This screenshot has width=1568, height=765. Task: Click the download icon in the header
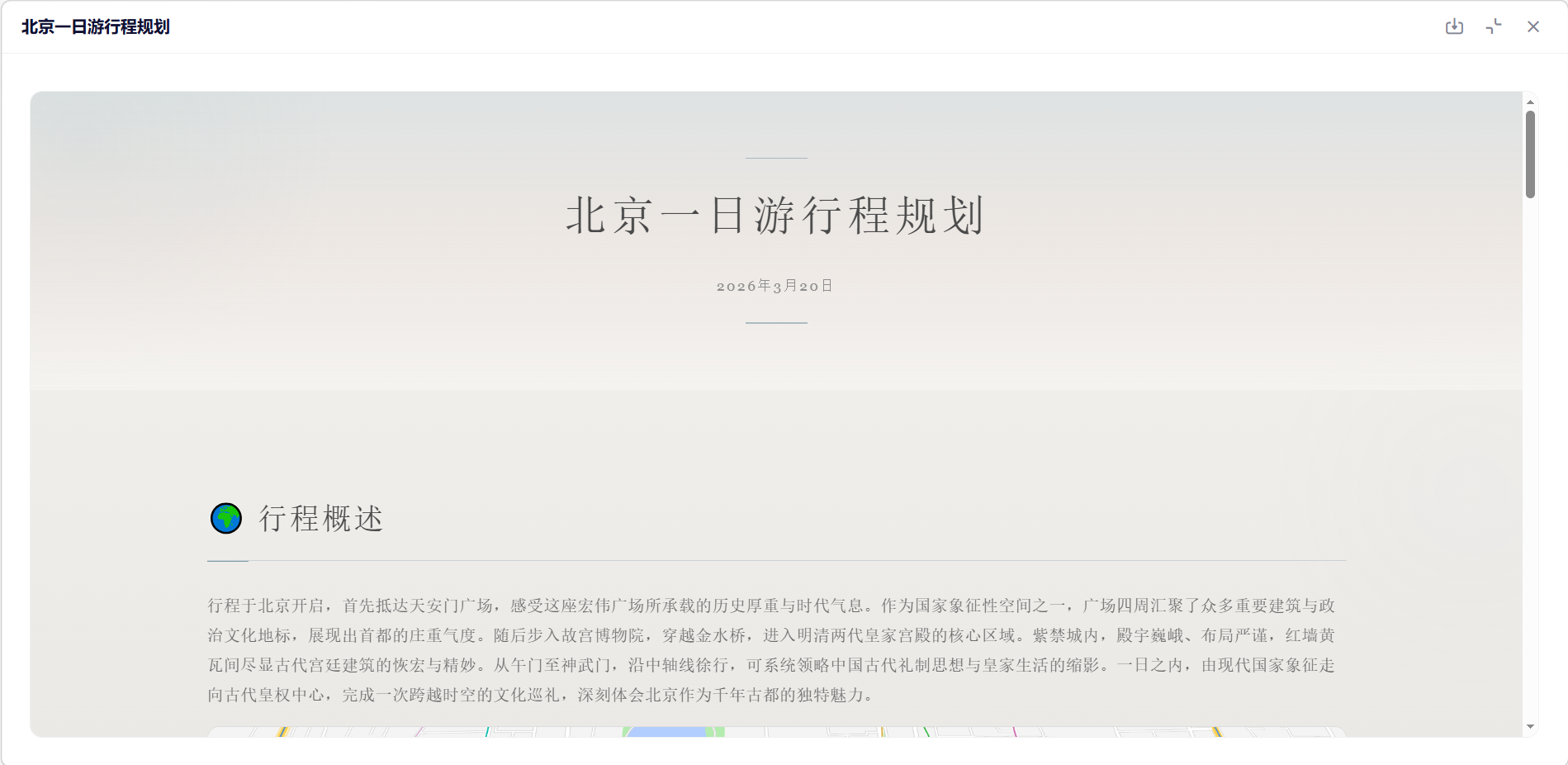point(1454,26)
